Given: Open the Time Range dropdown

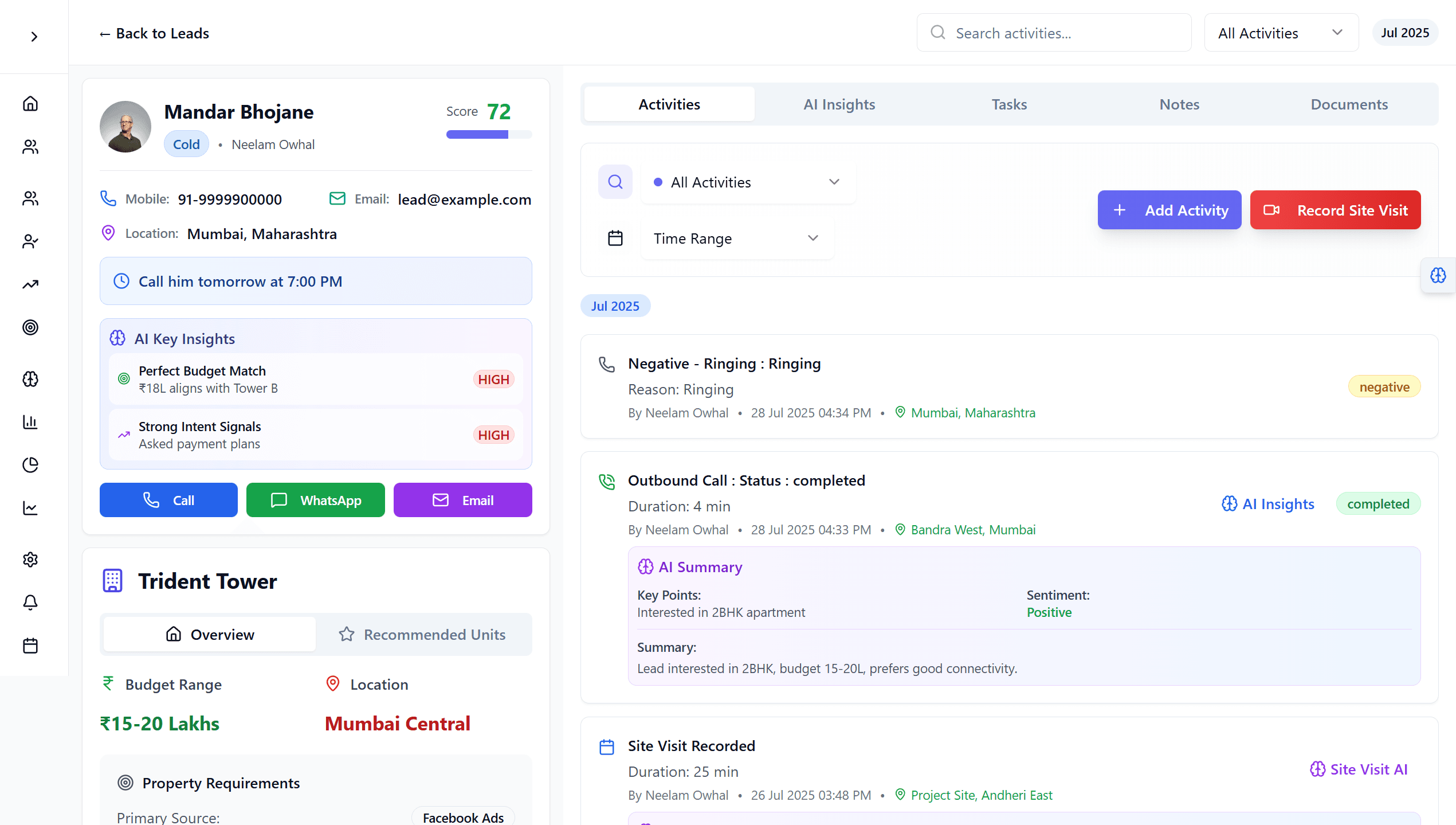Looking at the screenshot, I should tap(737, 238).
